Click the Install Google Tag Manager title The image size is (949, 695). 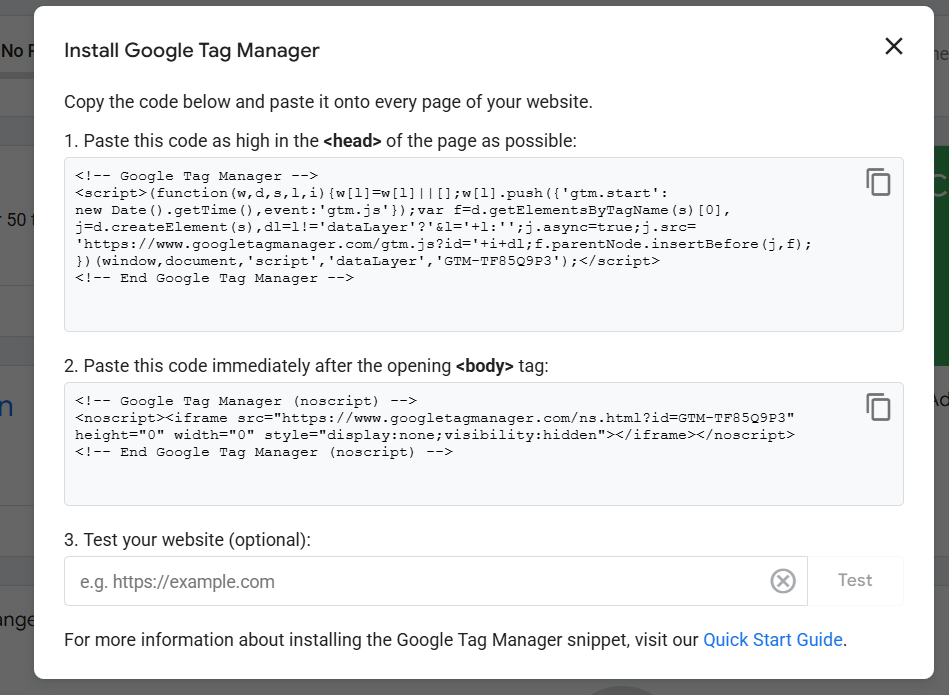tap(192, 50)
